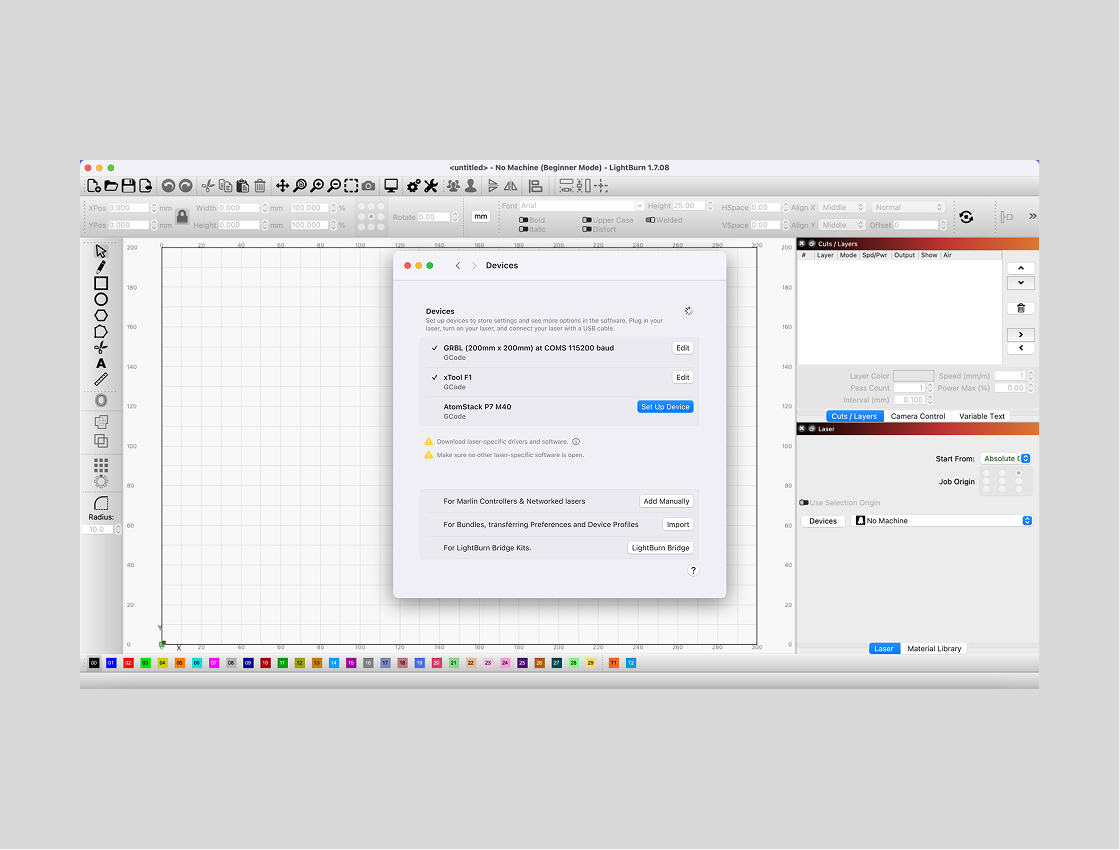The width and height of the screenshot is (1120, 850).
Task: Switch to the Material Library tab
Action: point(934,649)
